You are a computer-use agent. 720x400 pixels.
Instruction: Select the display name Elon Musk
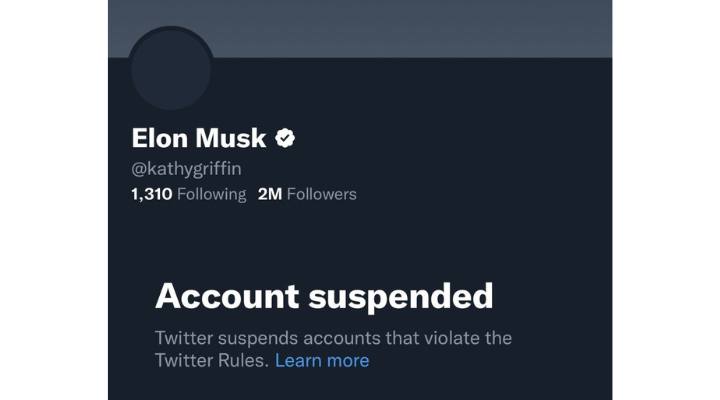click(200, 139)
